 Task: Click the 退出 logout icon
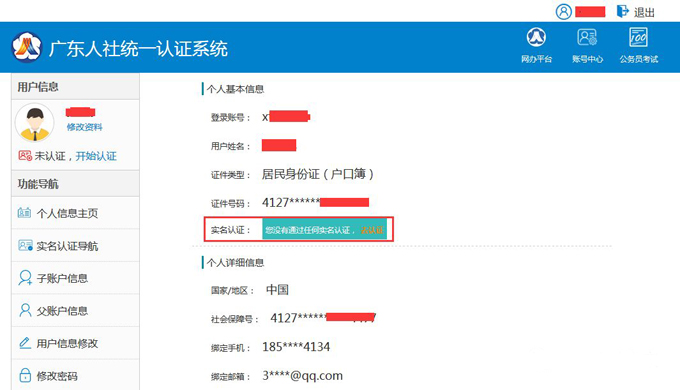click(x=622, y=11)
